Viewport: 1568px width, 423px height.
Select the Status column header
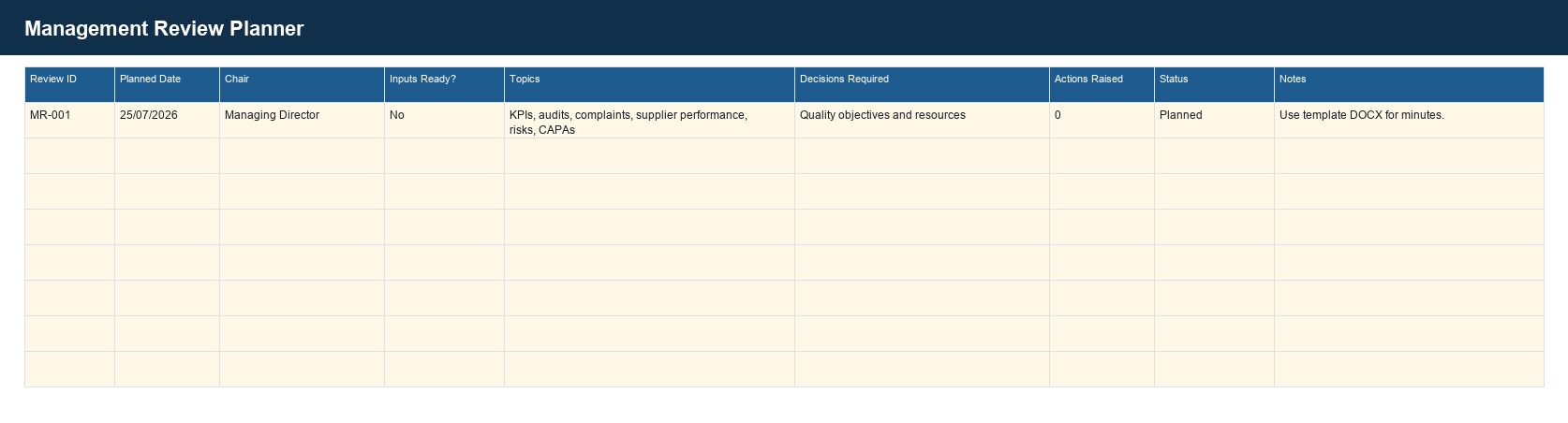point(1214,84)
